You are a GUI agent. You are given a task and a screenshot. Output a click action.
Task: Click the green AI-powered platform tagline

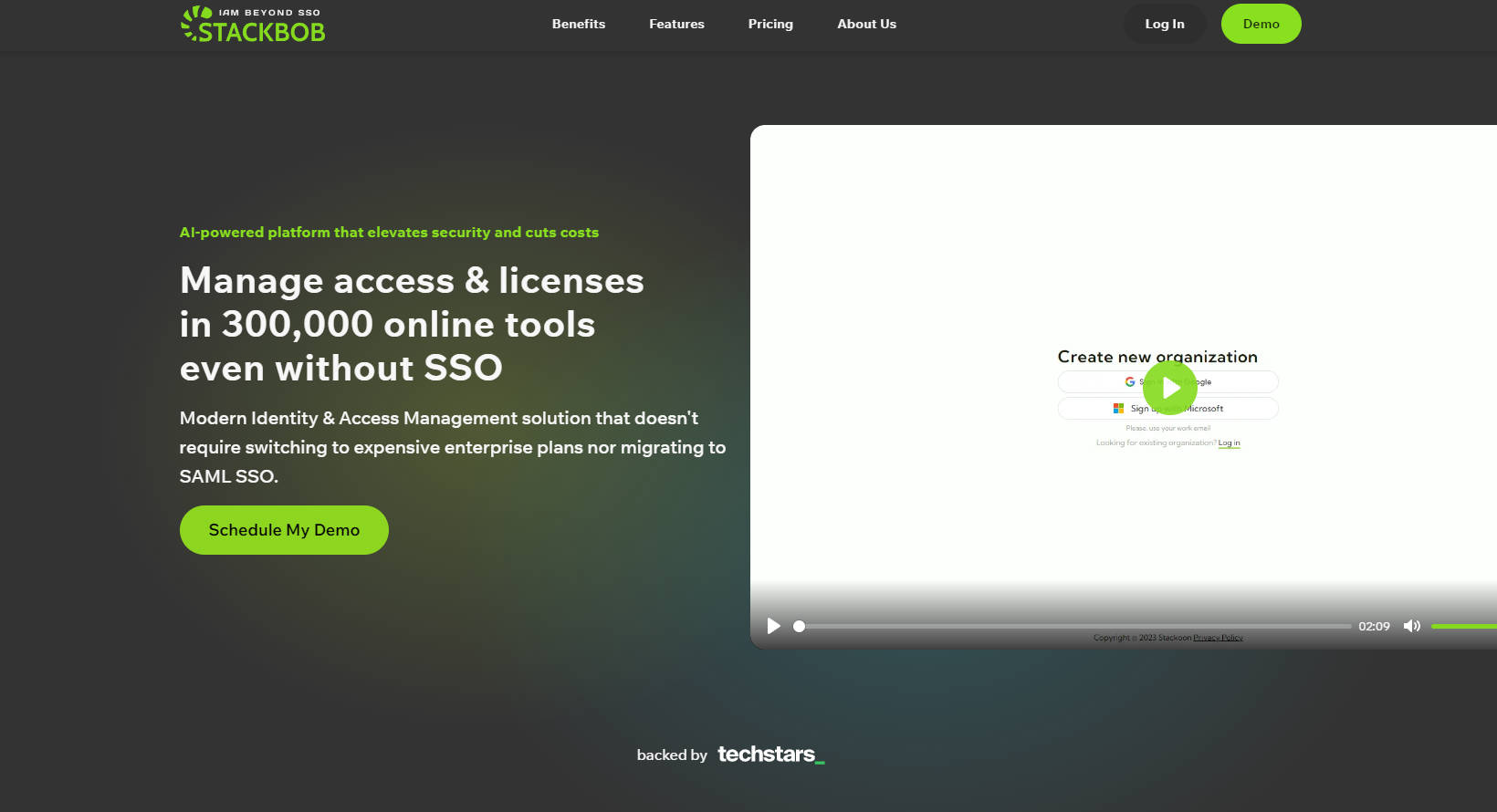click(389, 233)
